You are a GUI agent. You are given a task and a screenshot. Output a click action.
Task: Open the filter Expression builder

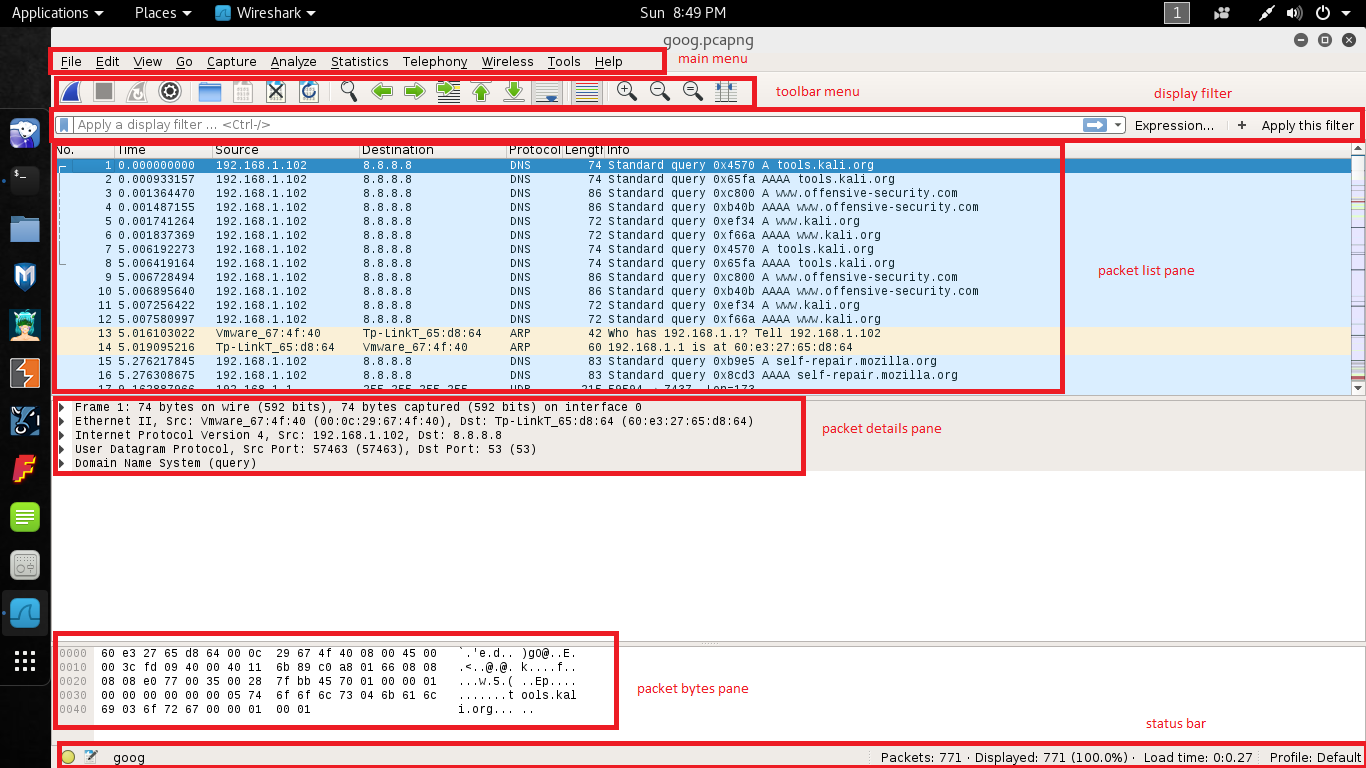(x=1175, y=124)
